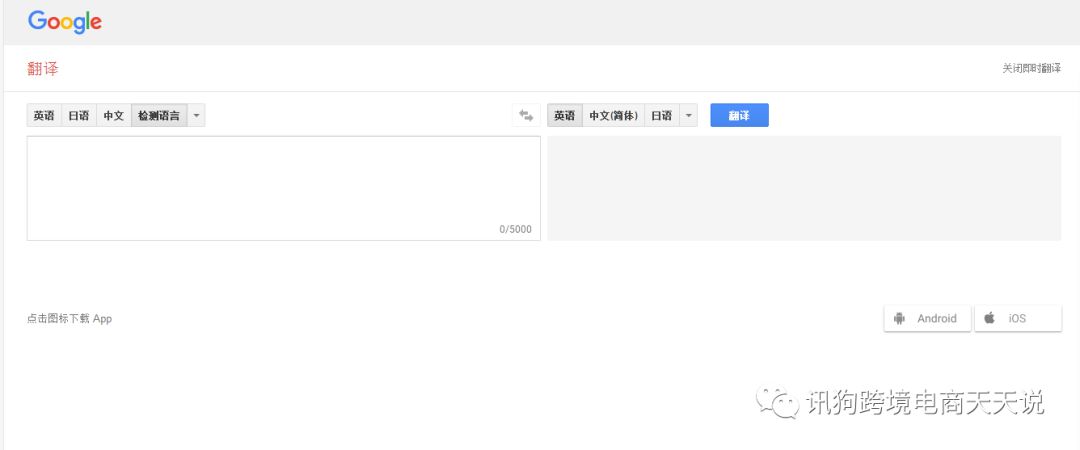Click the 0/5000 character counter
Image resolution: width=1080 pixels, height=450 pixels.
coord(515,230)
